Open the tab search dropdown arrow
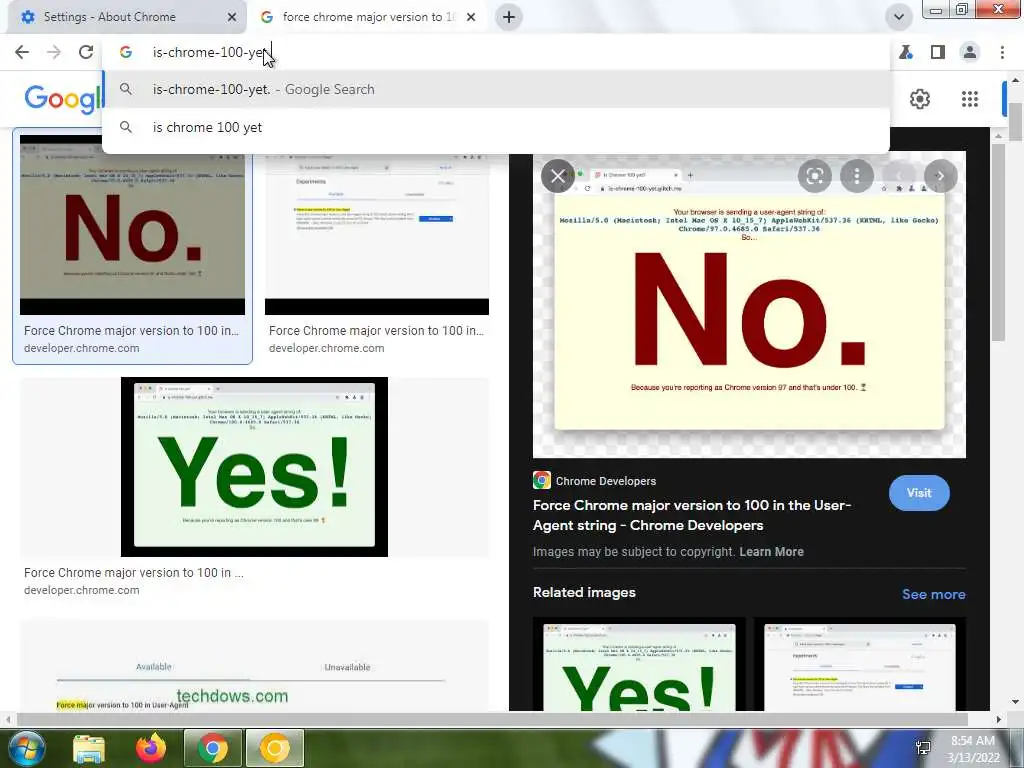The image size is (1024, 768). [x=899, y=17]
